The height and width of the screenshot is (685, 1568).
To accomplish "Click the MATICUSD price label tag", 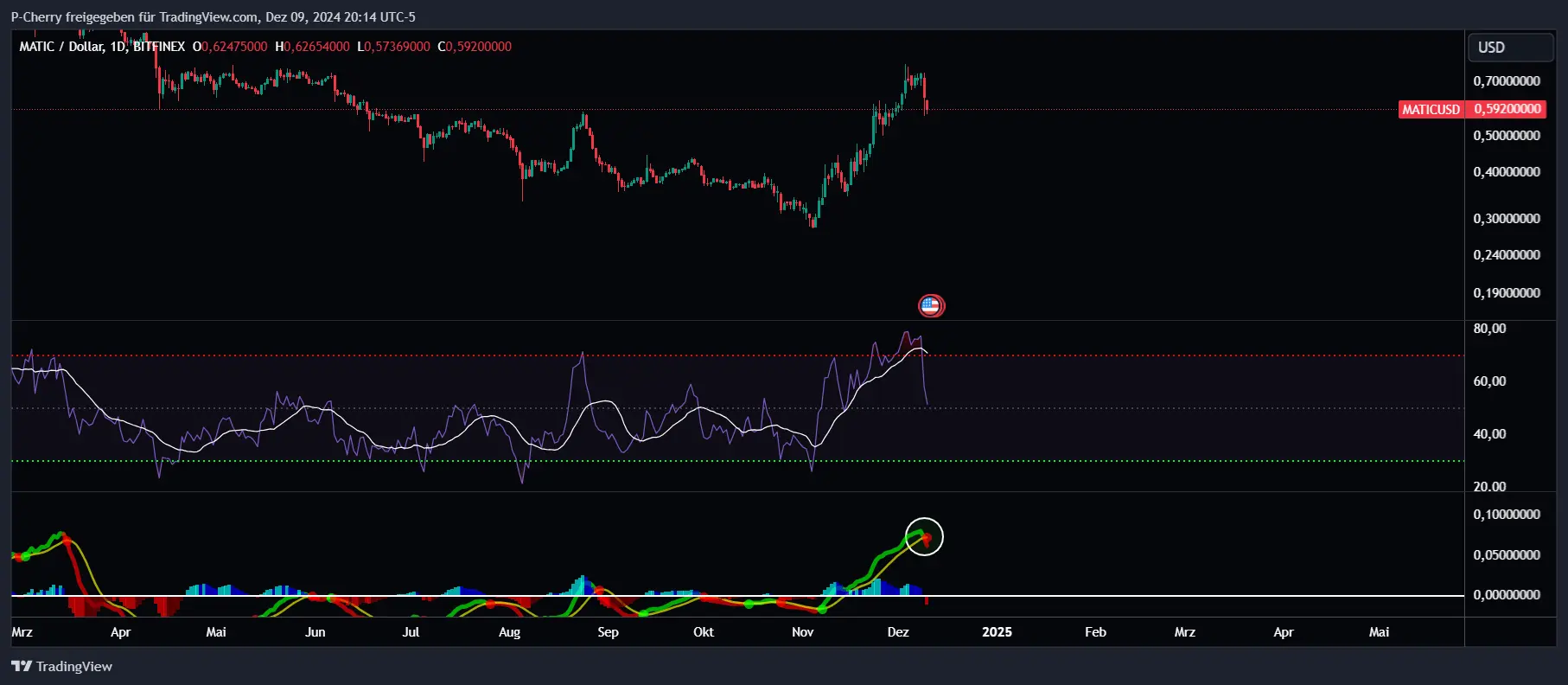I will (1431, 109).
